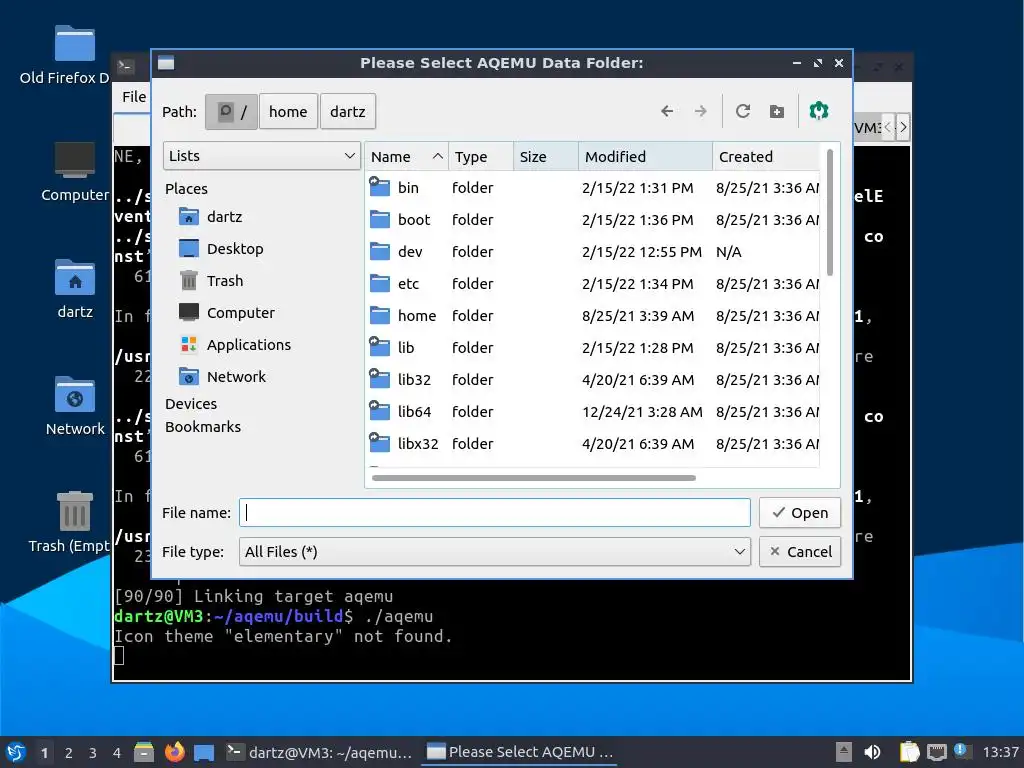Go forward using the right arrow button
The height and width of the screenshot is (768, 1024).
click(701, 111)
